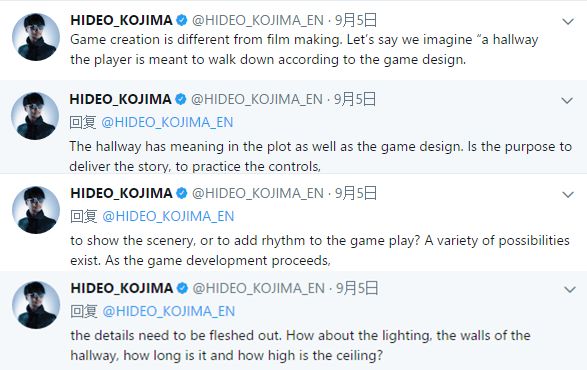Image resolution: width=587 pixels, height=370 pixels.
Task: Expand chevron menu of 'The hallway has meaning' tweet
Action: tap(567, 100)
